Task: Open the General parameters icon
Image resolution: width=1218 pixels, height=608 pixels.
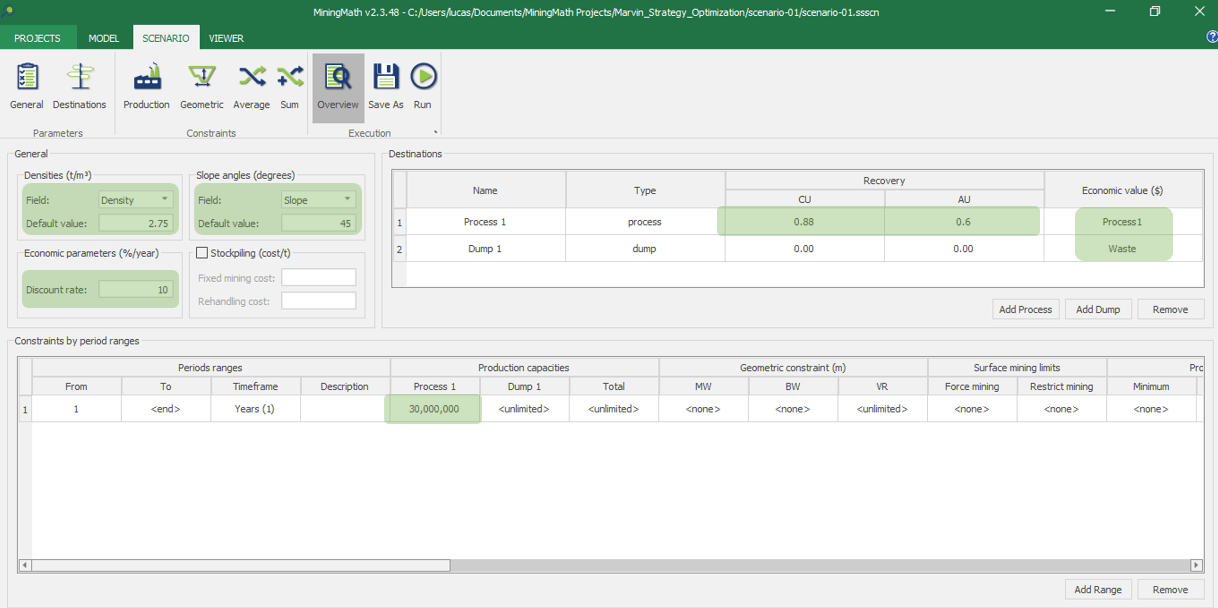Action: [x=27, y=85]
